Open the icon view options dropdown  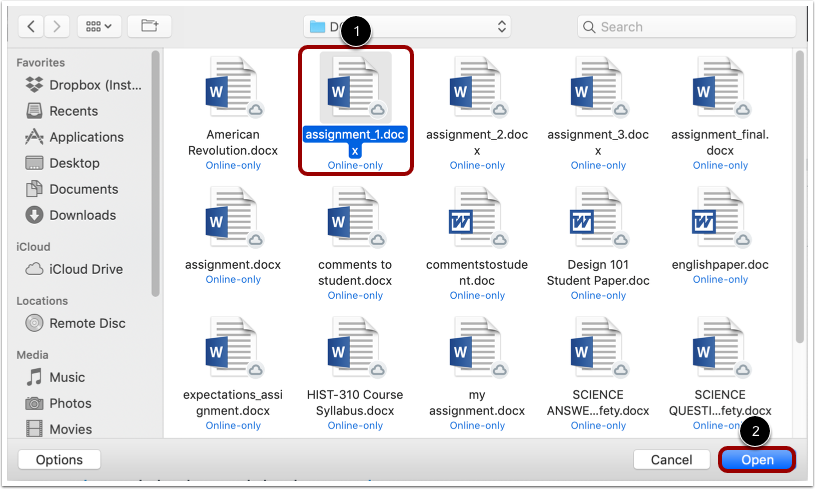pos(99,26)
